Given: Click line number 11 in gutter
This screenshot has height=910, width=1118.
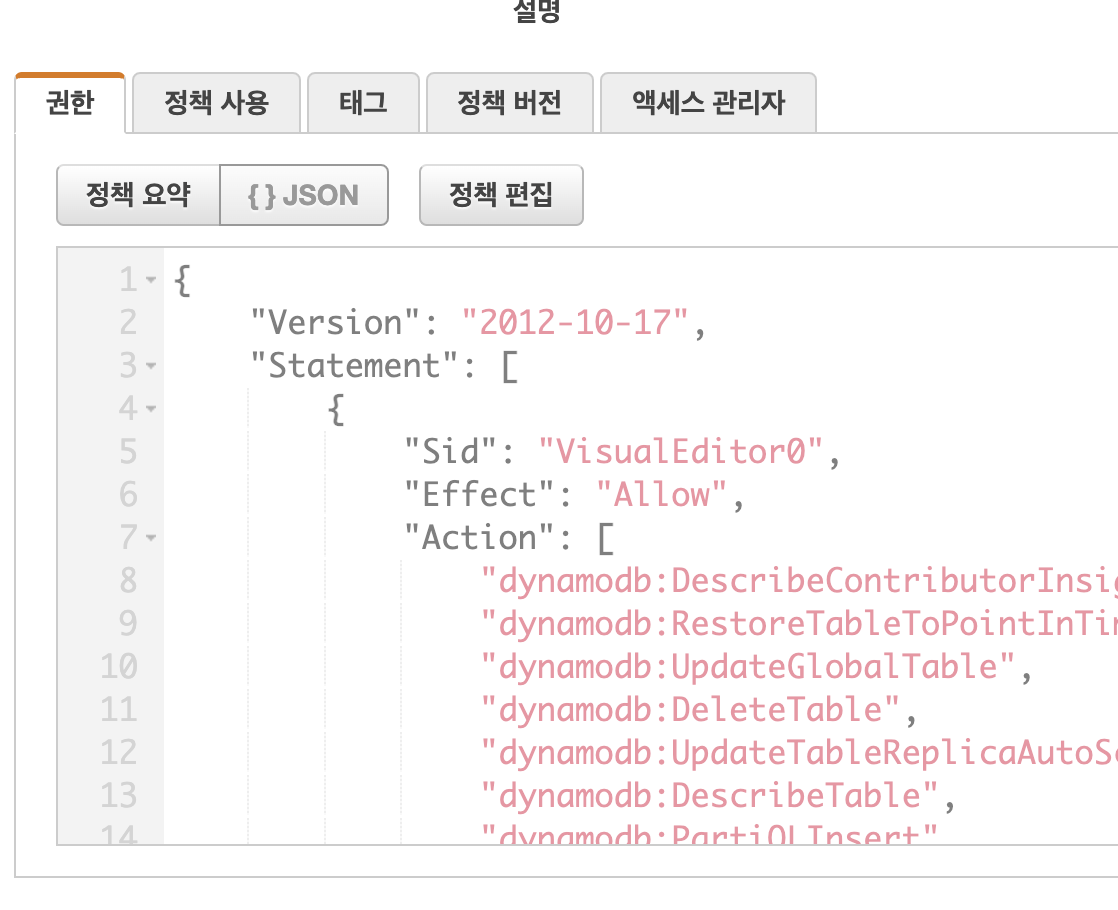Looking at the screenshot, I should click(118, 710).
